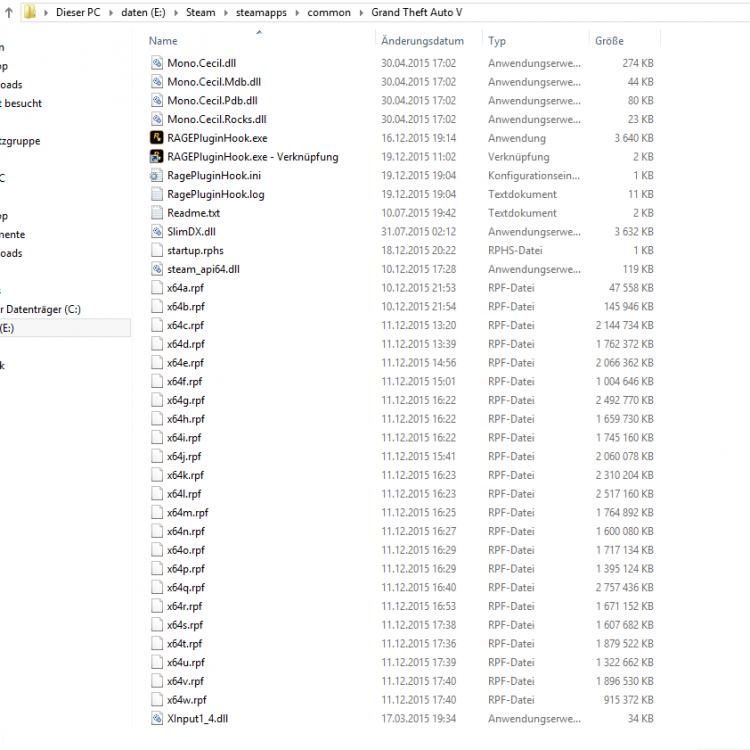Click the x64q.rpf file icon

point(157,587)
